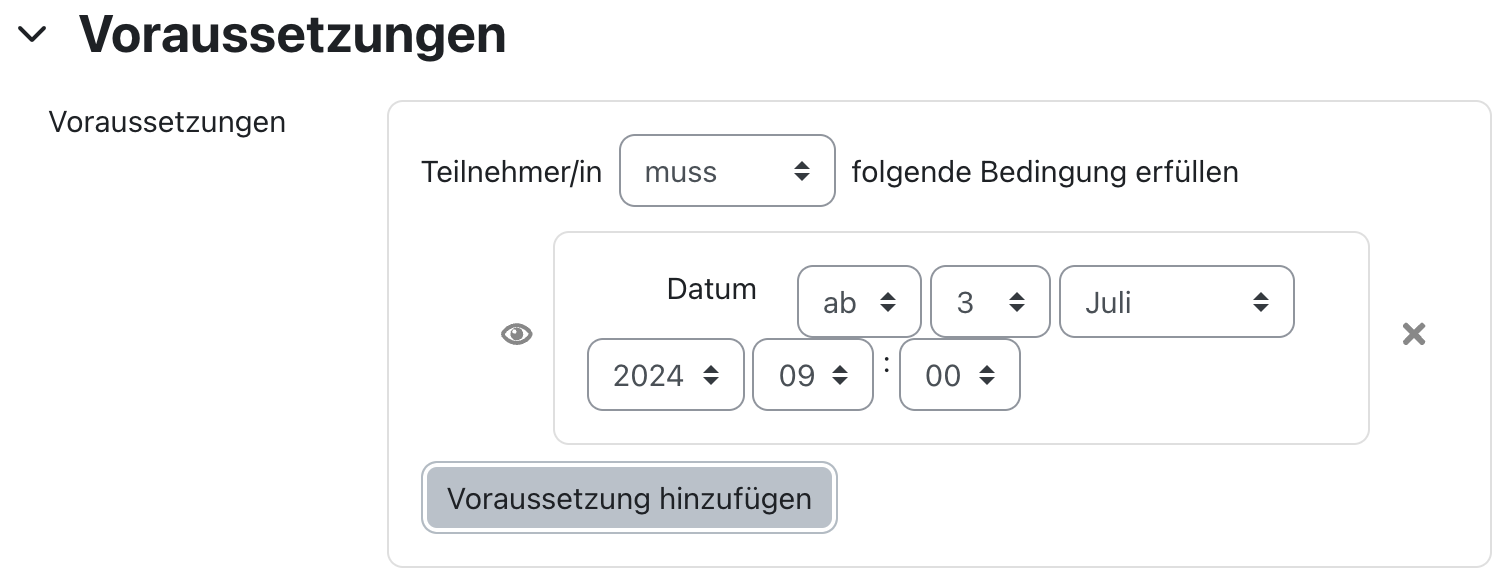This screenshot has height=586, width=1506.
Task: Click the up-down arrows on the month selector
Action: coord(1262,302)
